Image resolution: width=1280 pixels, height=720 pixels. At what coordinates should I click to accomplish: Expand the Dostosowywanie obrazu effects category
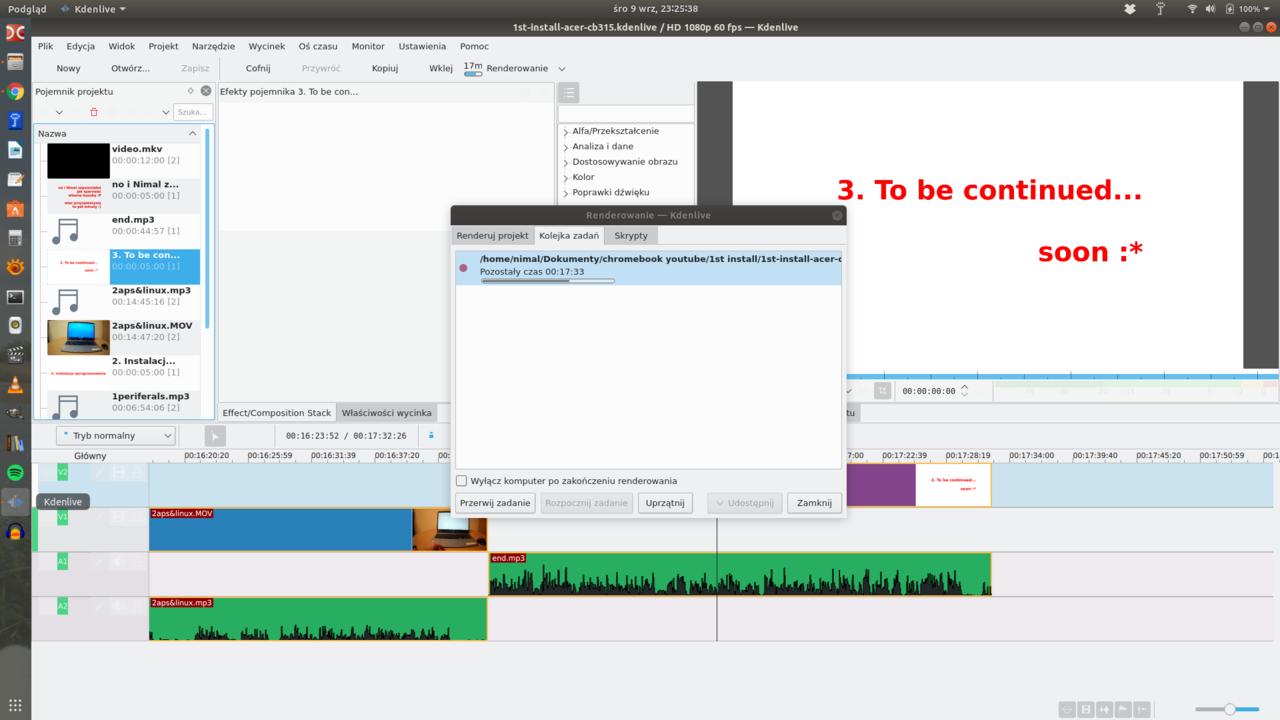pyautogui.click(x=565, y=162)
